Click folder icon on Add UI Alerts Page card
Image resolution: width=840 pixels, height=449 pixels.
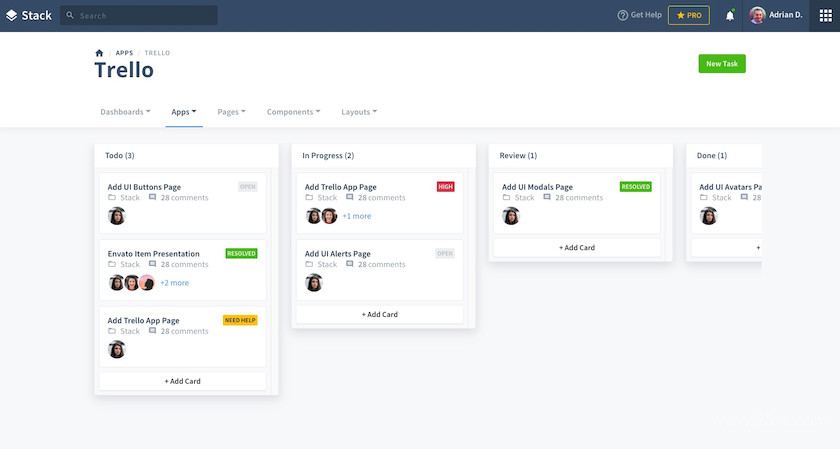(x=309, y=264)
